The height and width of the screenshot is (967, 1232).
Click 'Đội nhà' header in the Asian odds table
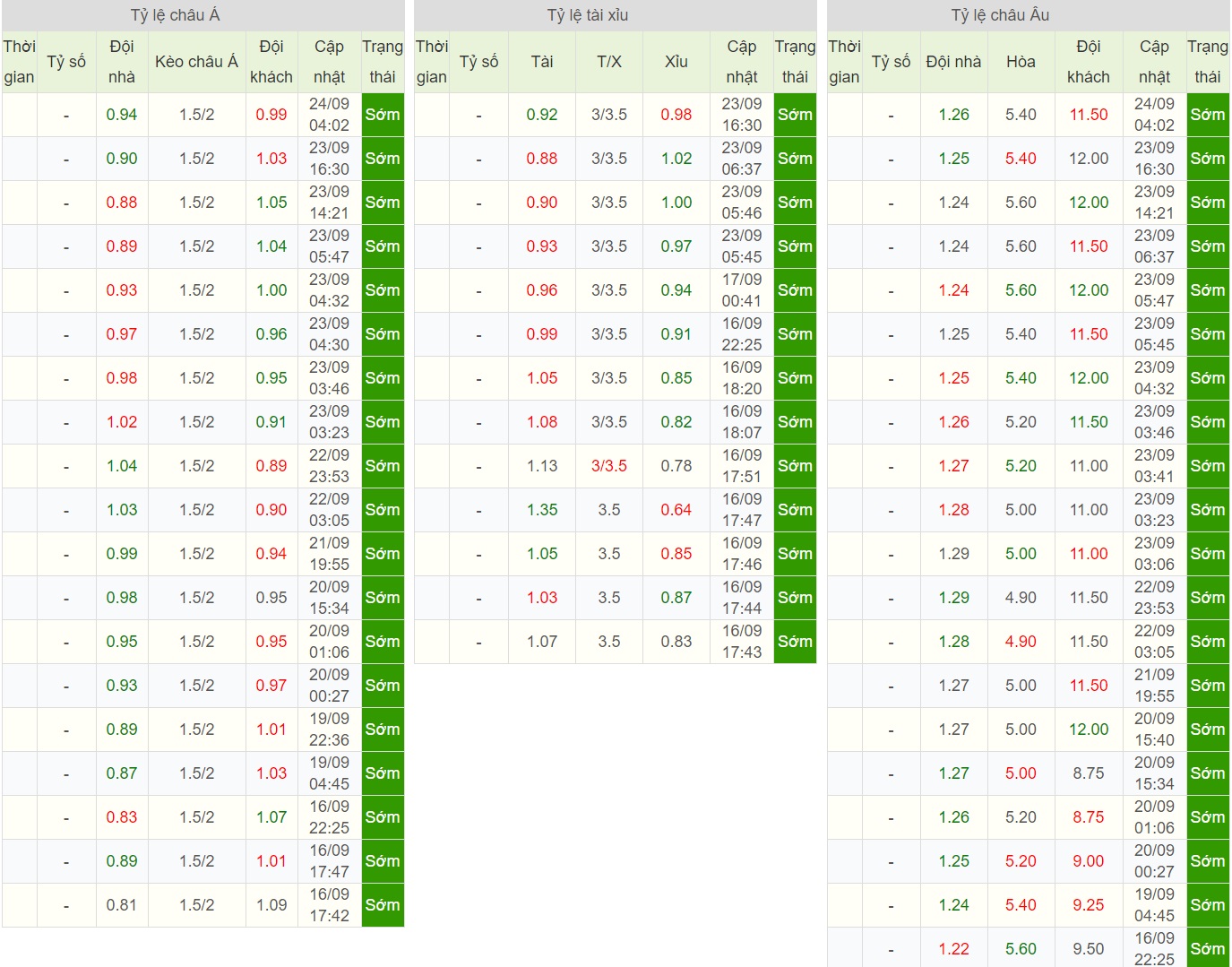pos(122,62)
